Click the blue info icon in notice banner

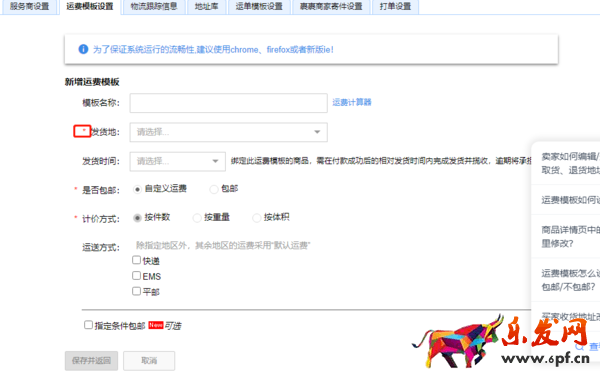tap(83, 49)
